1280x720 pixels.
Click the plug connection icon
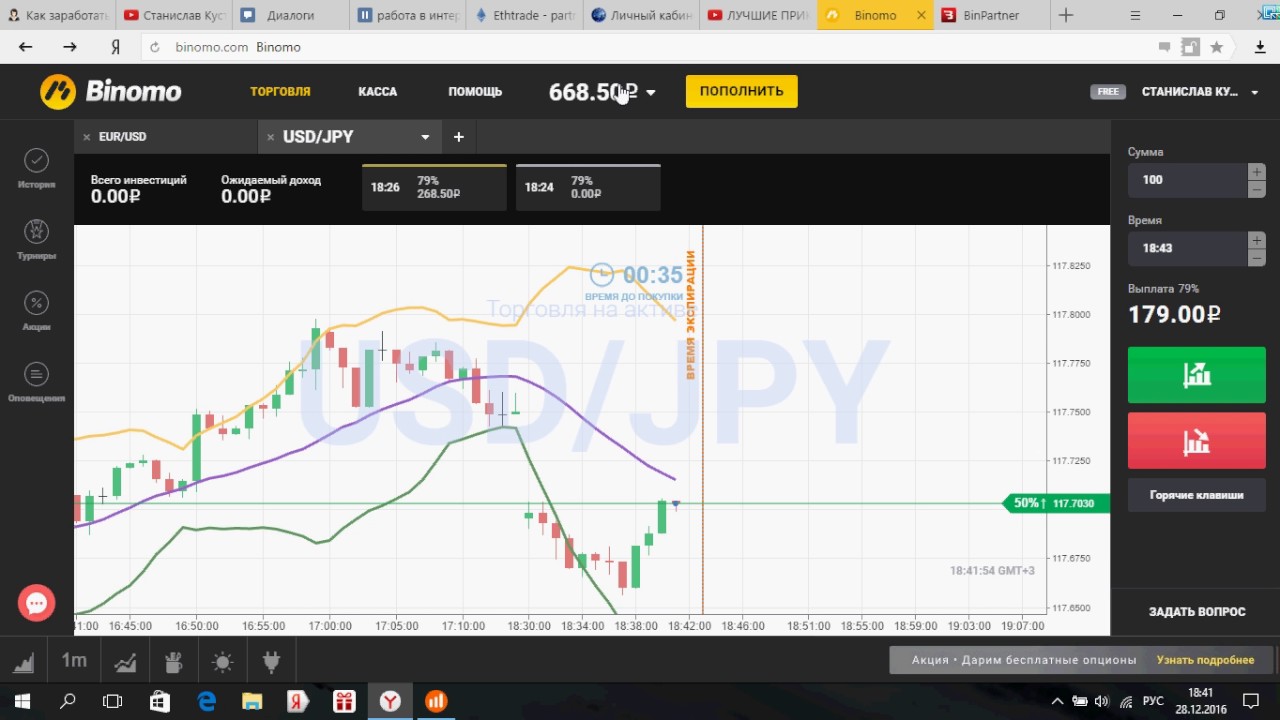pos(270,662)
